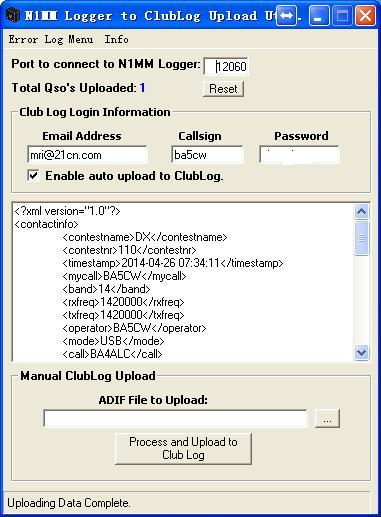
Task: Click the contactinfo tag line
Action: (x=47, y=224)
